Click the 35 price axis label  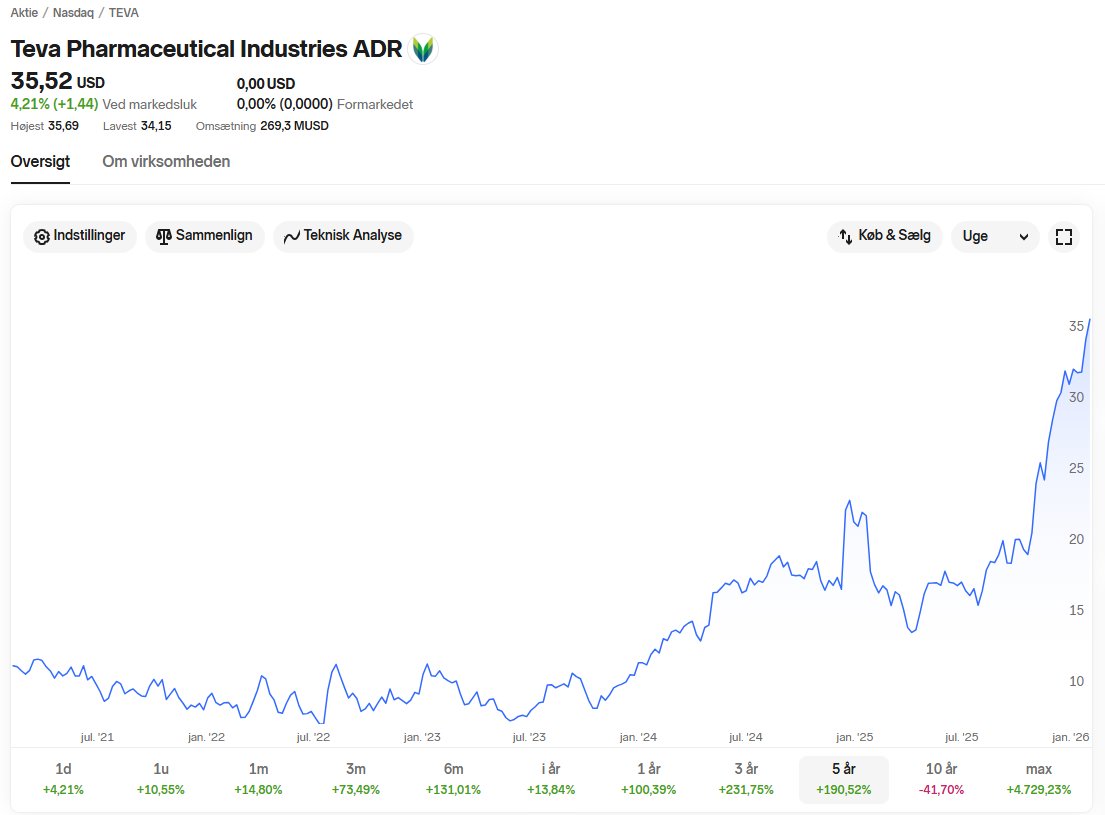click(x=1076, y=326)
